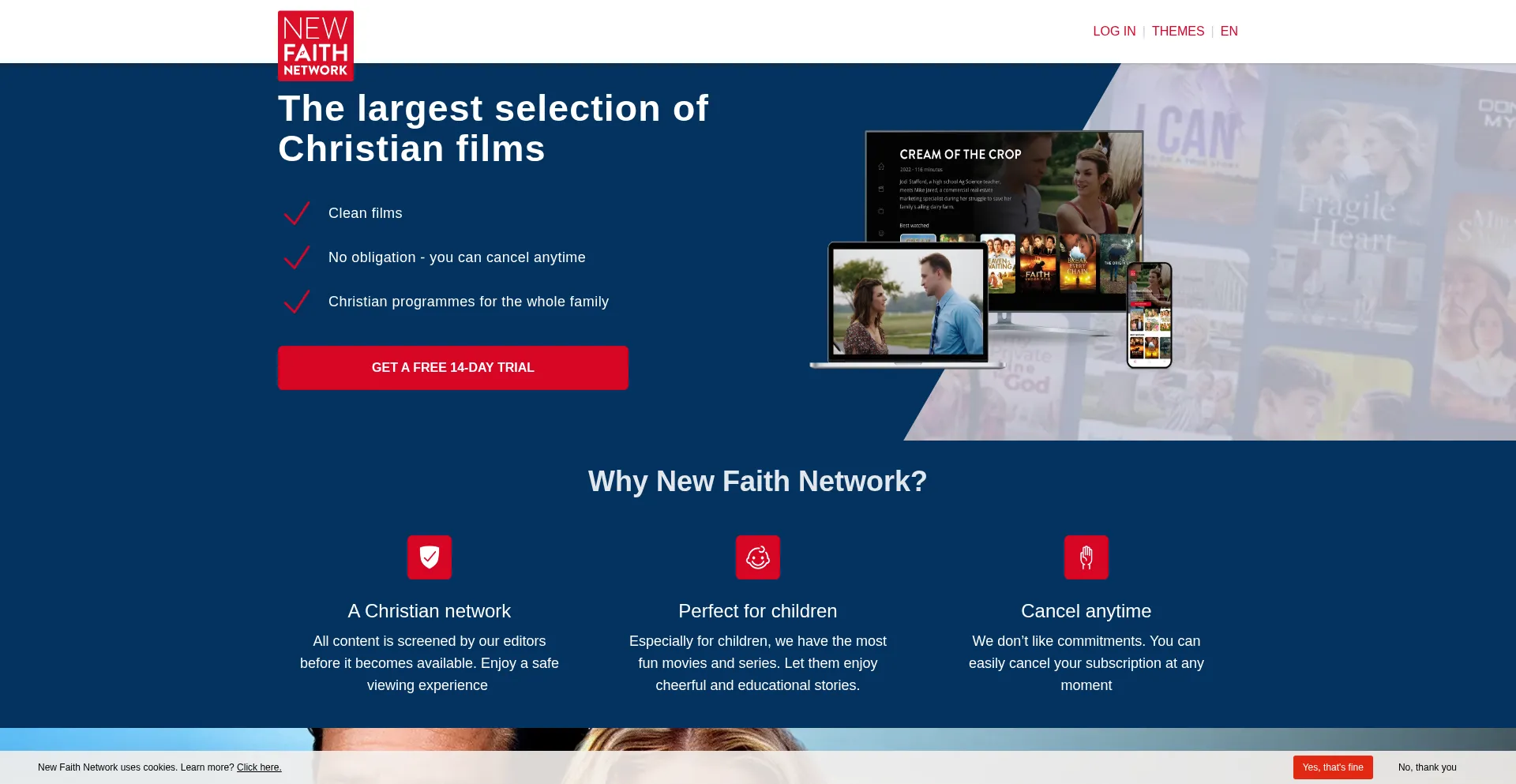Click the checkmark beside Clean films
This screenshot has height=784, width=1516.
[x=297, y=213]
